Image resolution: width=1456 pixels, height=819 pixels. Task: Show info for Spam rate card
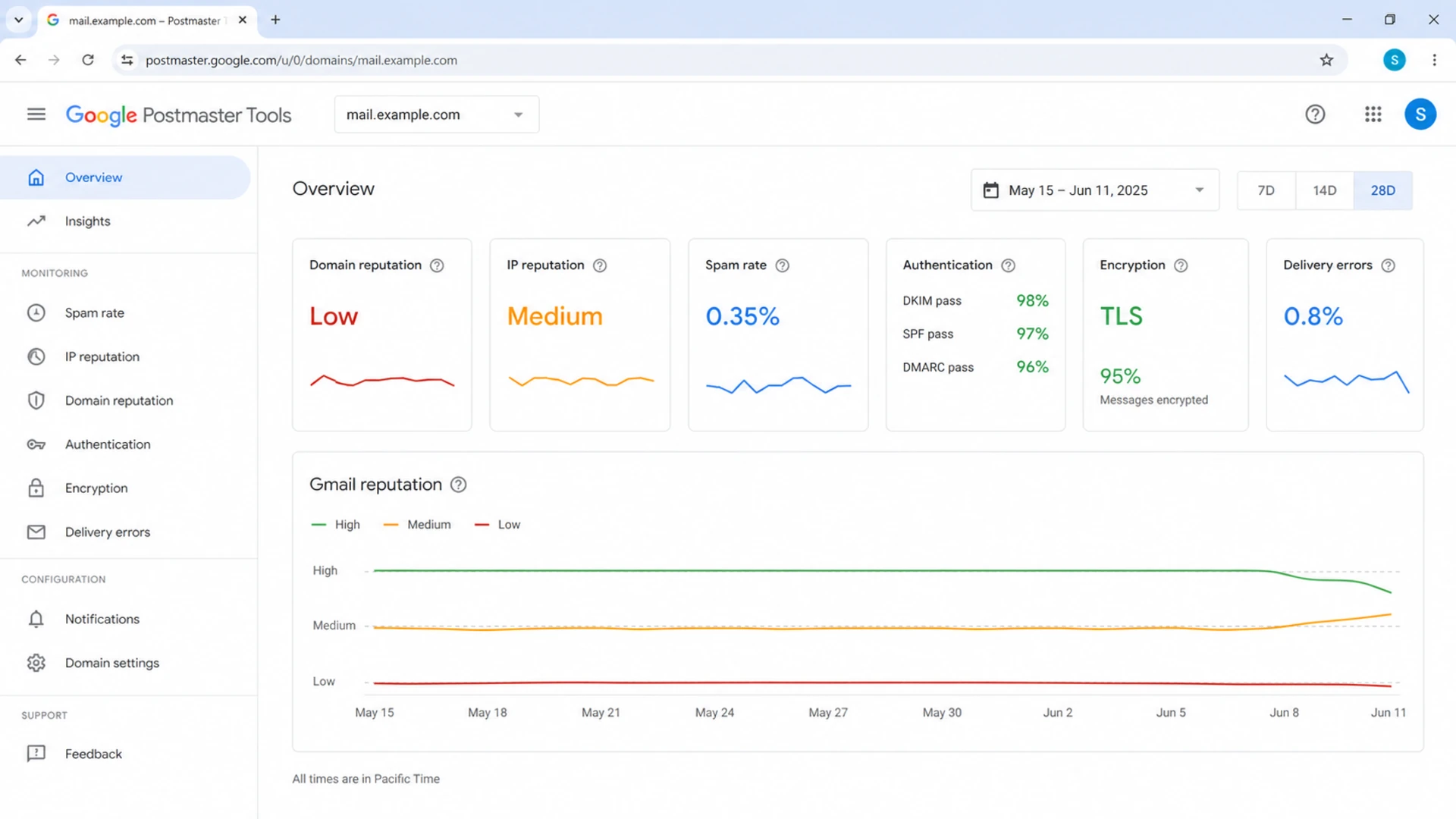click(783, 265)
